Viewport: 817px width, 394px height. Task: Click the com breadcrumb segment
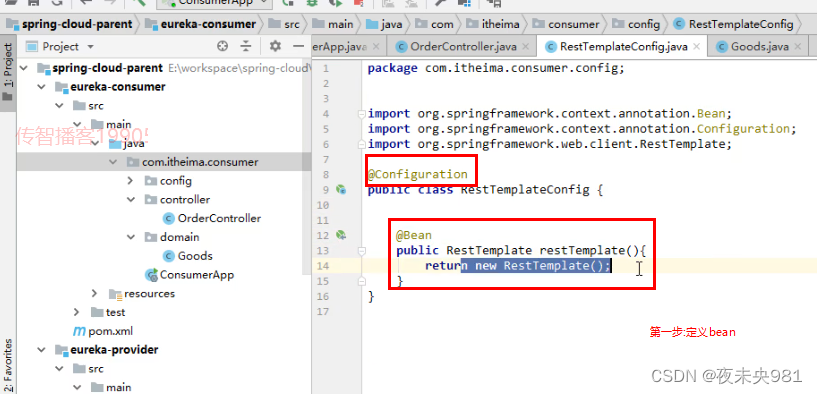pyautogui.click(x=435, y=24)
